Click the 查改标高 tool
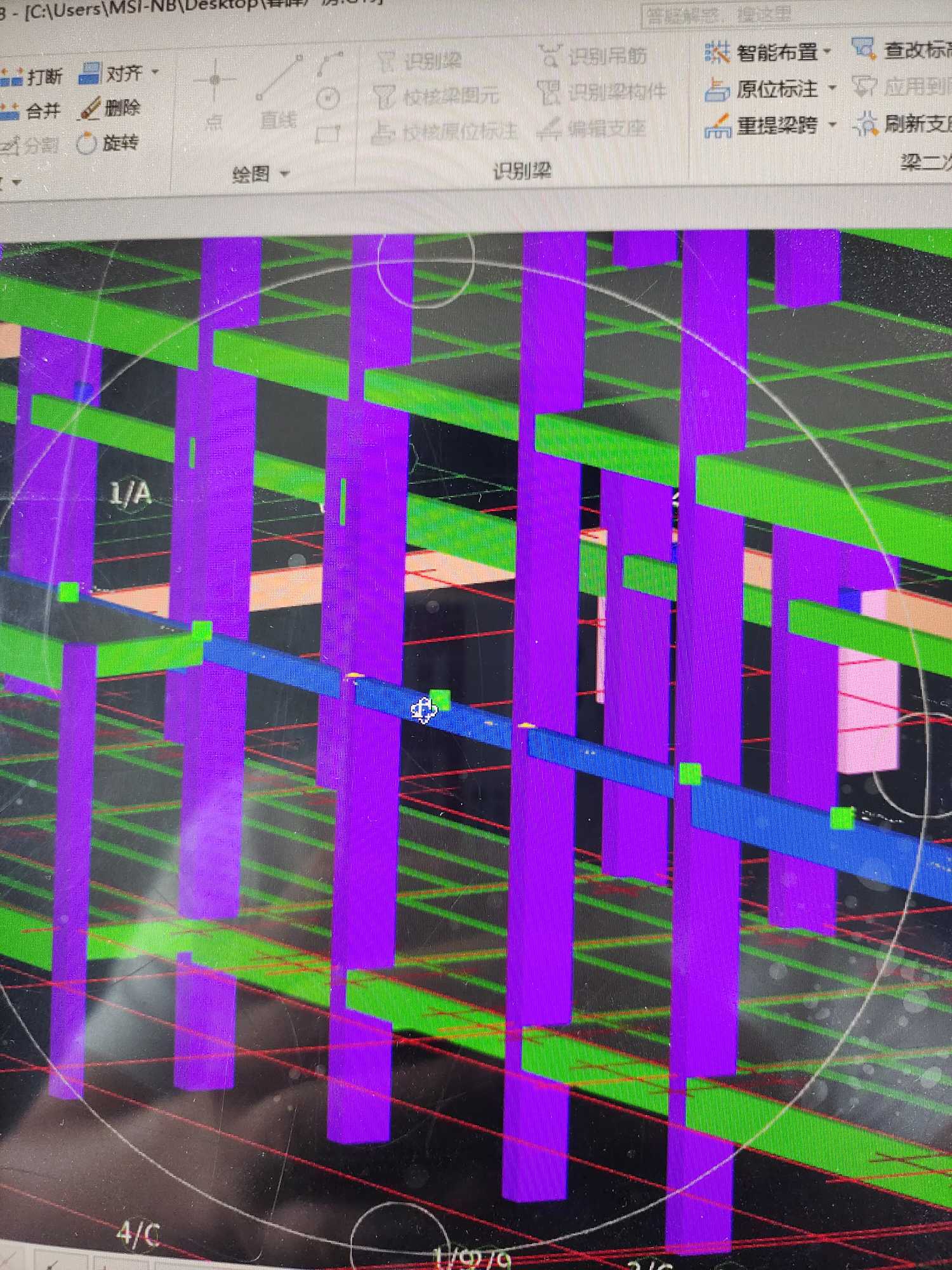The image size is (952, 1270). click(x=901, y=49)
